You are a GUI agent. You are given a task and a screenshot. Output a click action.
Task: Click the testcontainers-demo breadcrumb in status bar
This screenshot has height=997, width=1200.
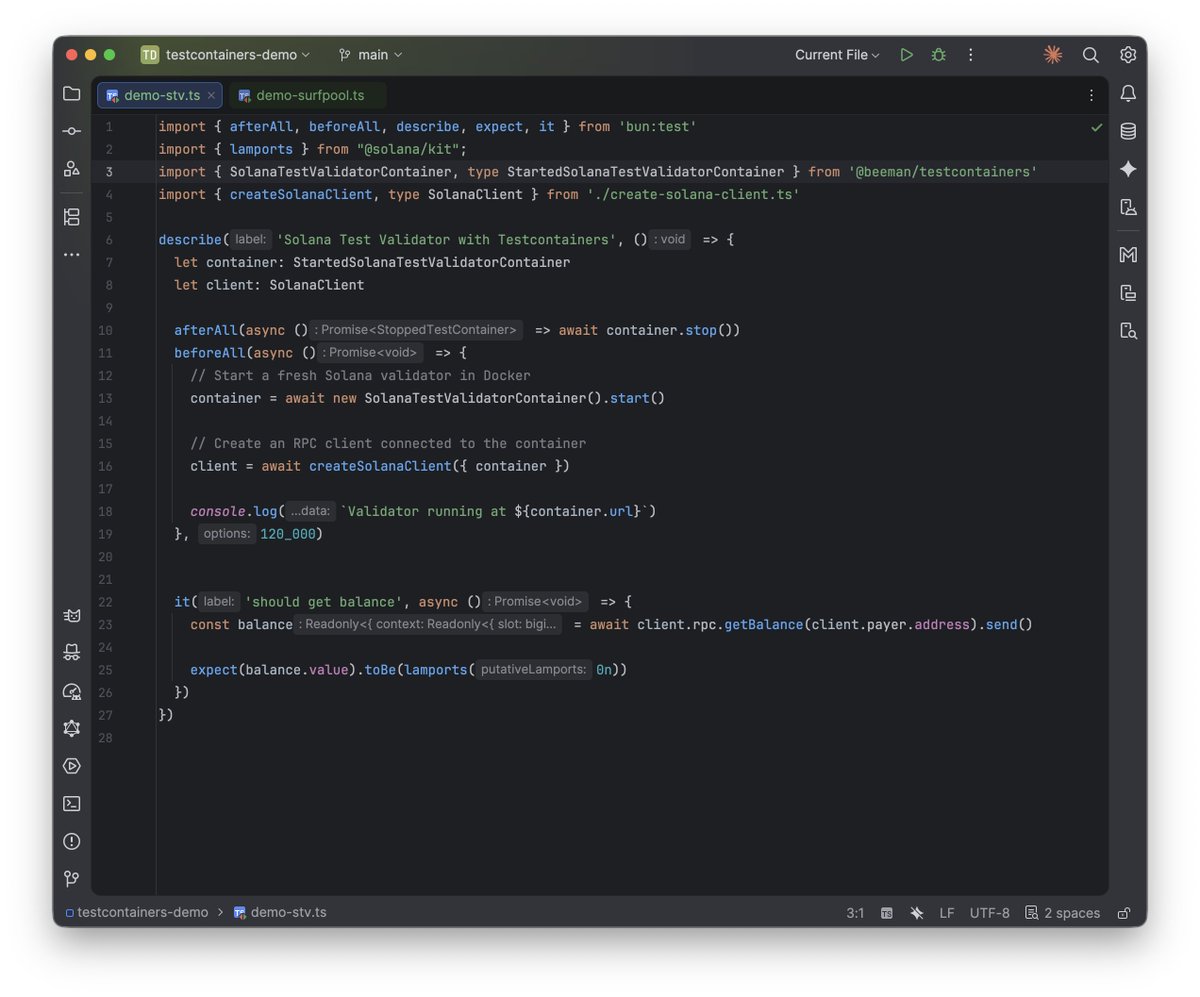136,913
